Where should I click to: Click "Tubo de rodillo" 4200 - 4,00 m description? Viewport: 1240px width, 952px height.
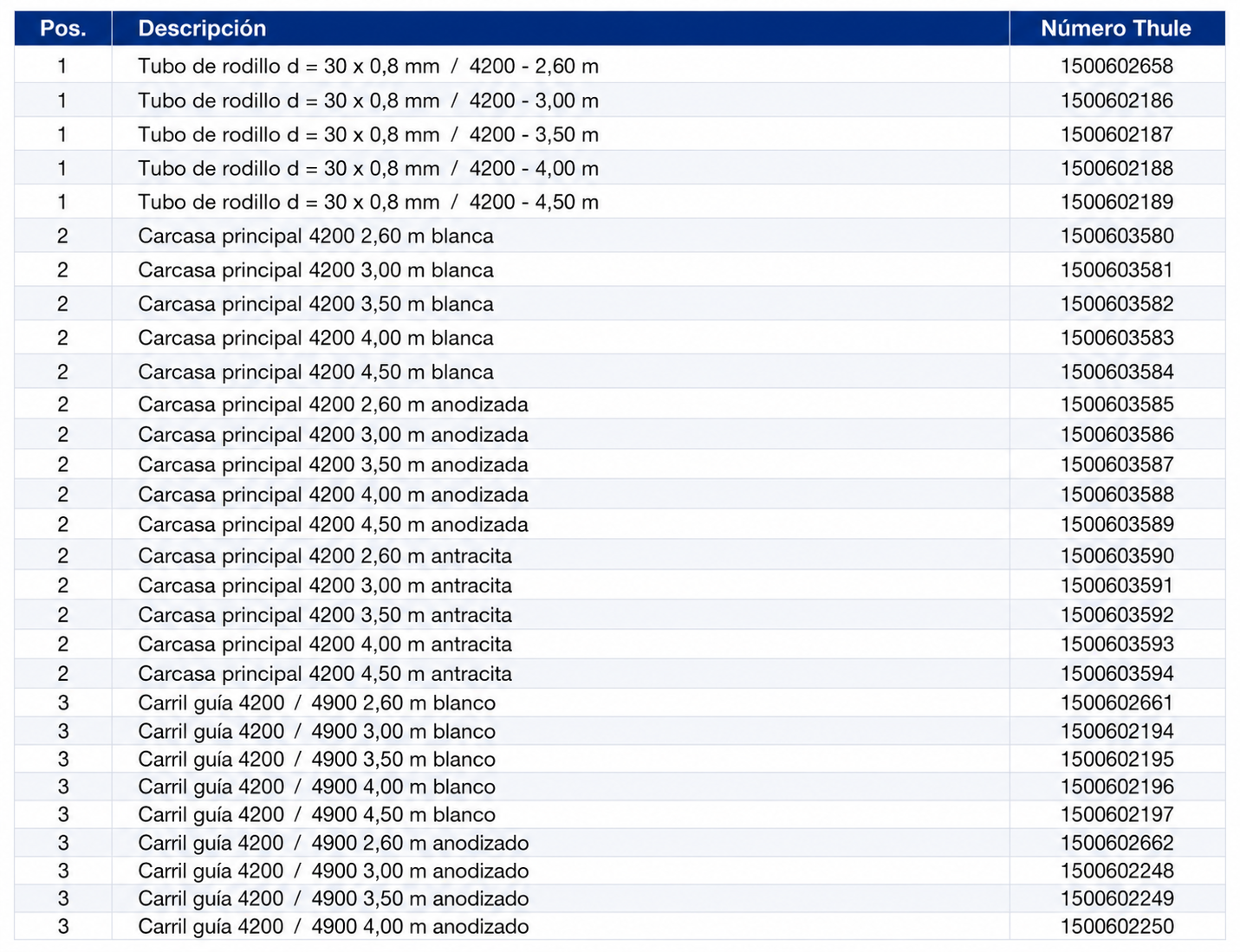coord(368,168)
